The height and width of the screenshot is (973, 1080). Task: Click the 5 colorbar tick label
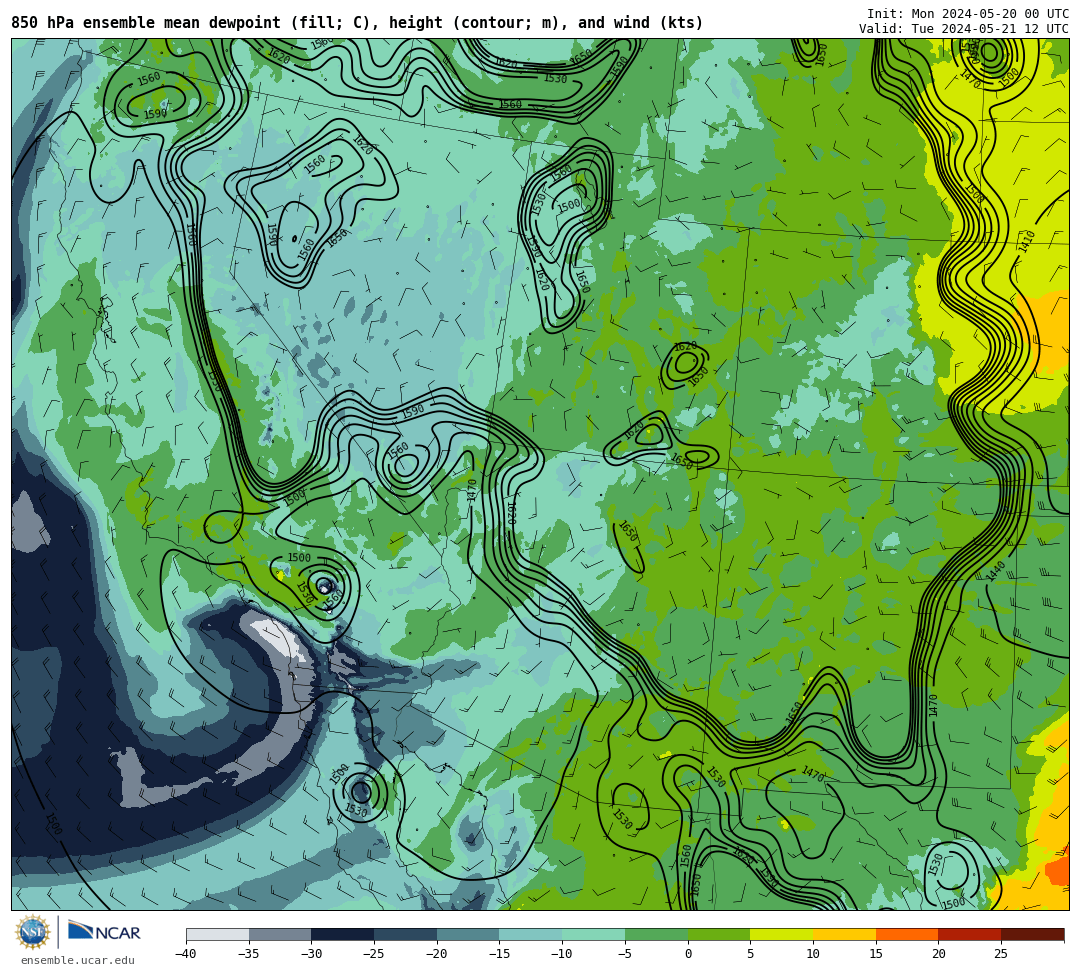pos(751,954)
